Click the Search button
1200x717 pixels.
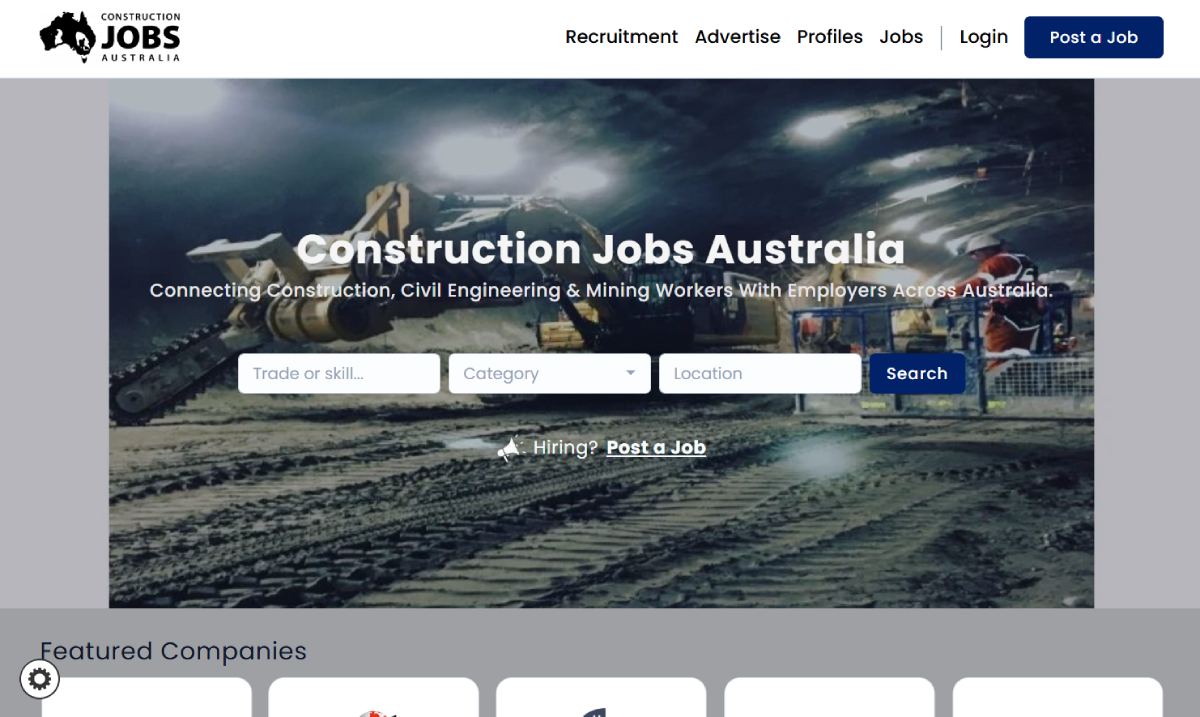pyautogui.click(x=917, y=373)
